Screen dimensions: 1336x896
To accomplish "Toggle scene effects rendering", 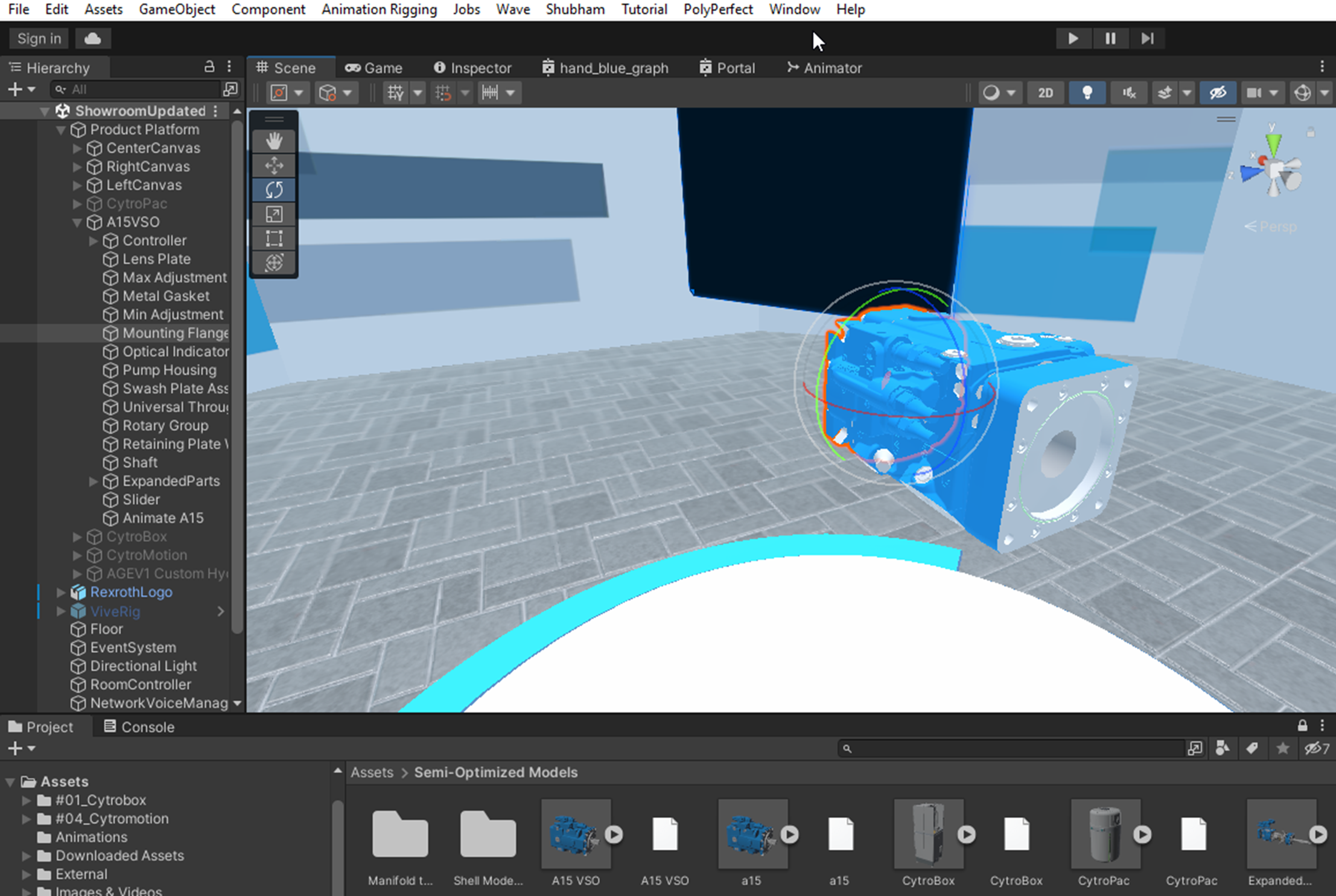I will pos(1164,92).
